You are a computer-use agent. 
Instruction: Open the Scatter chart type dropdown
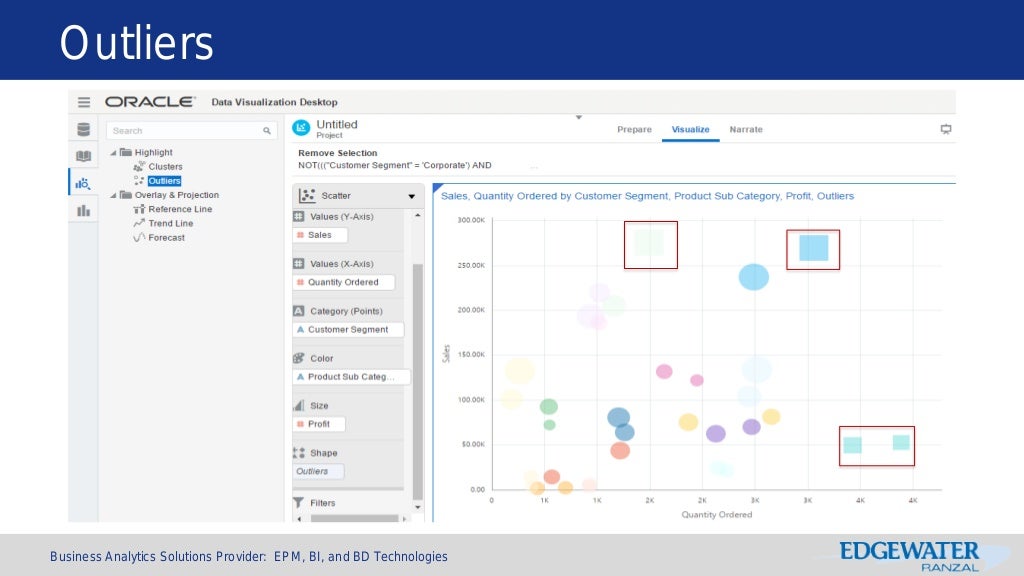pyautogui.click(x=411, y=196)
